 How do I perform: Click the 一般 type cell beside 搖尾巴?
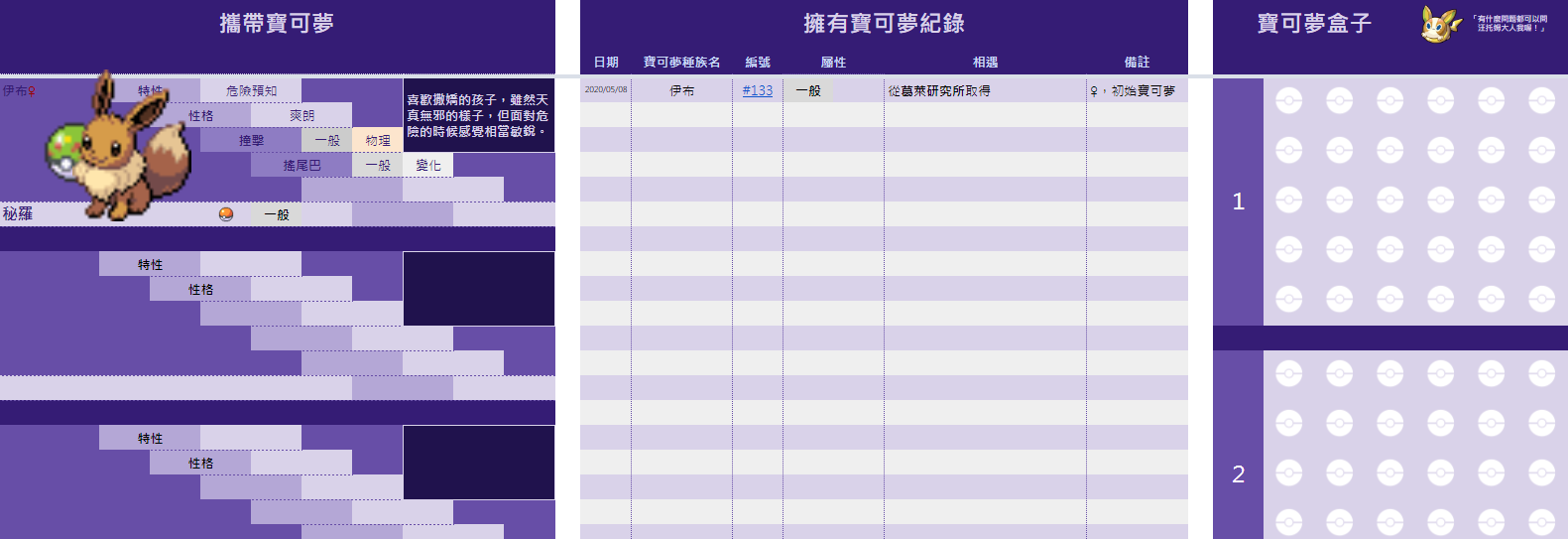click(x=378, y=165)
